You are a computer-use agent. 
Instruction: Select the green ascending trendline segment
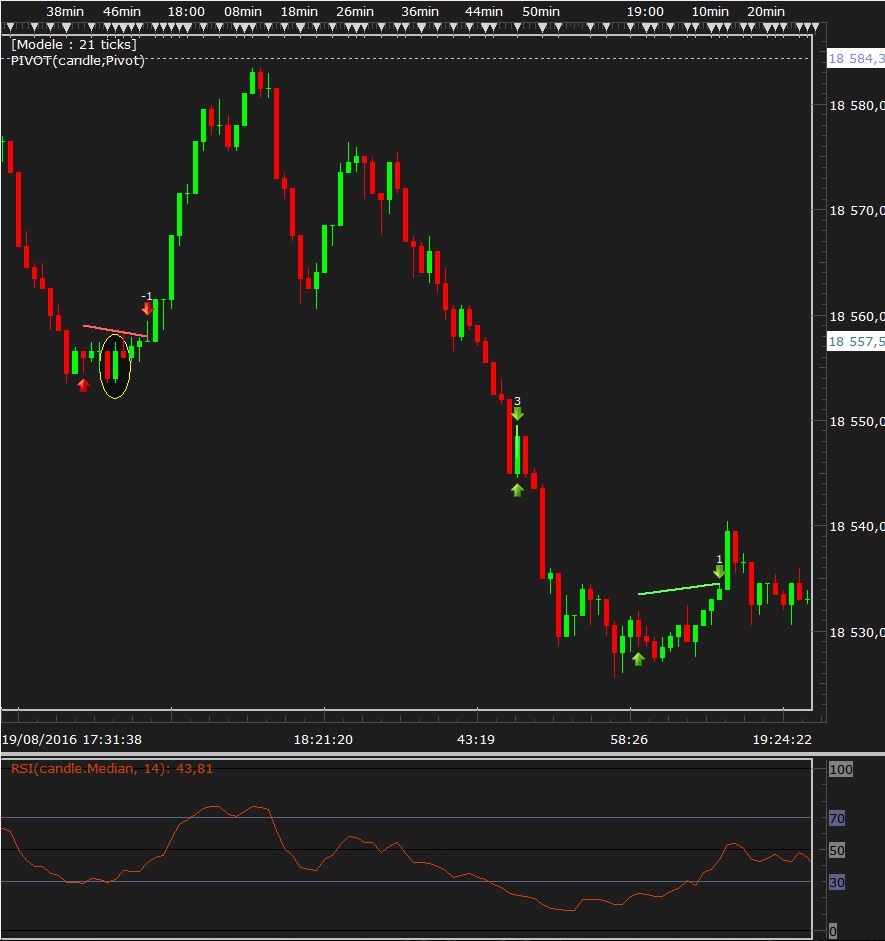[679, 589]
